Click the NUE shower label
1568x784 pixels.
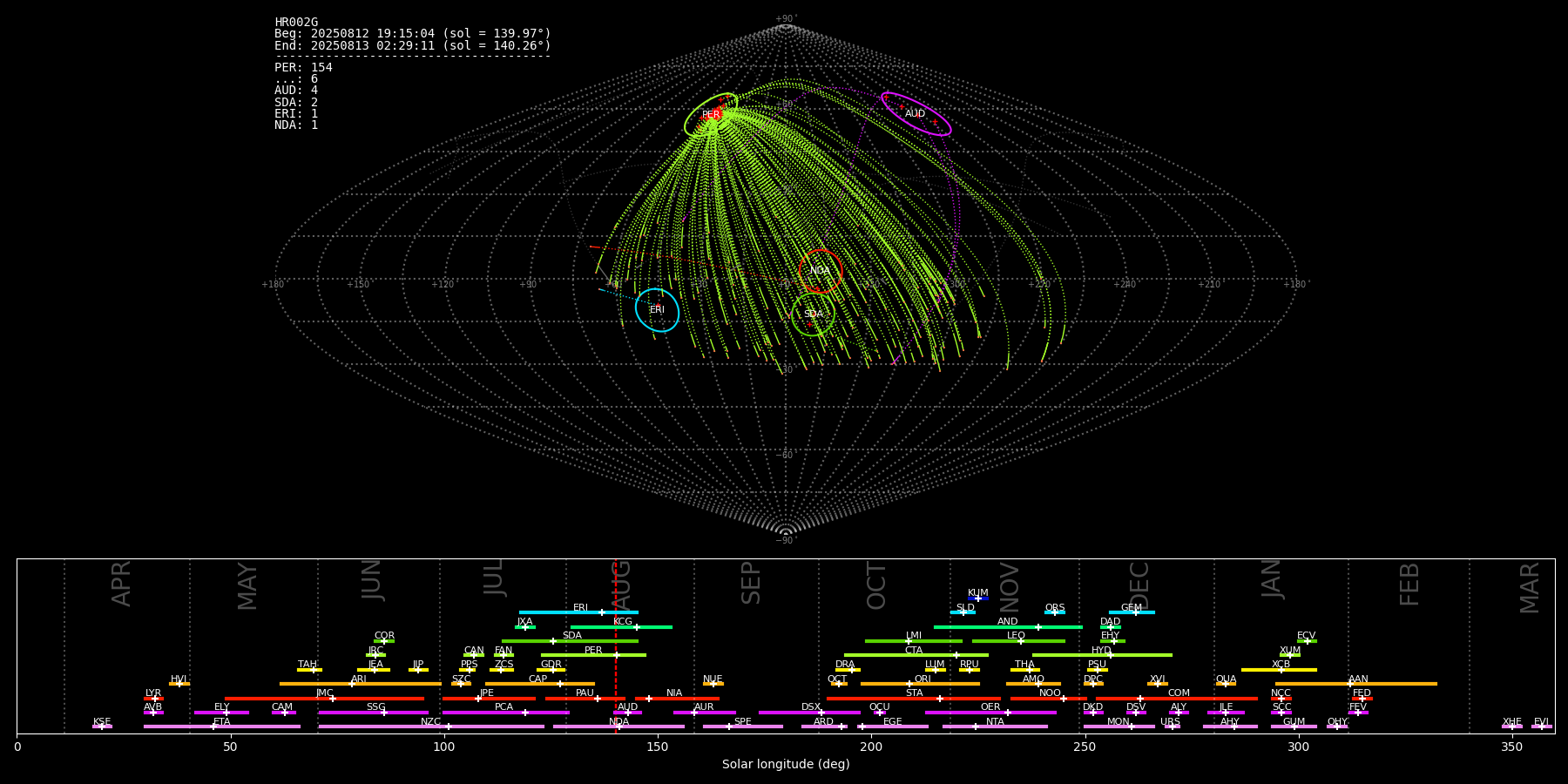click(713, 679)
